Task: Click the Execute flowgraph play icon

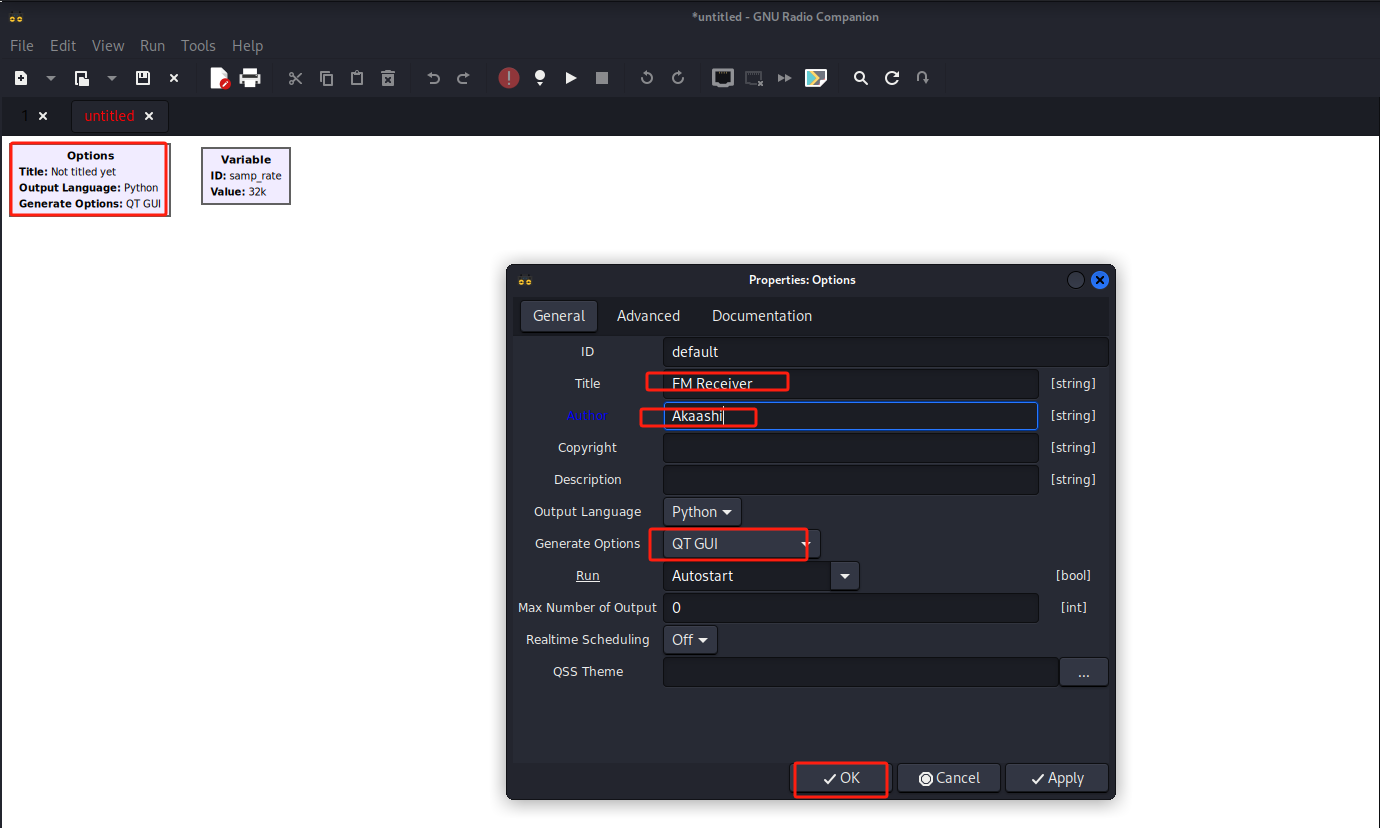Action: [571, 78]
